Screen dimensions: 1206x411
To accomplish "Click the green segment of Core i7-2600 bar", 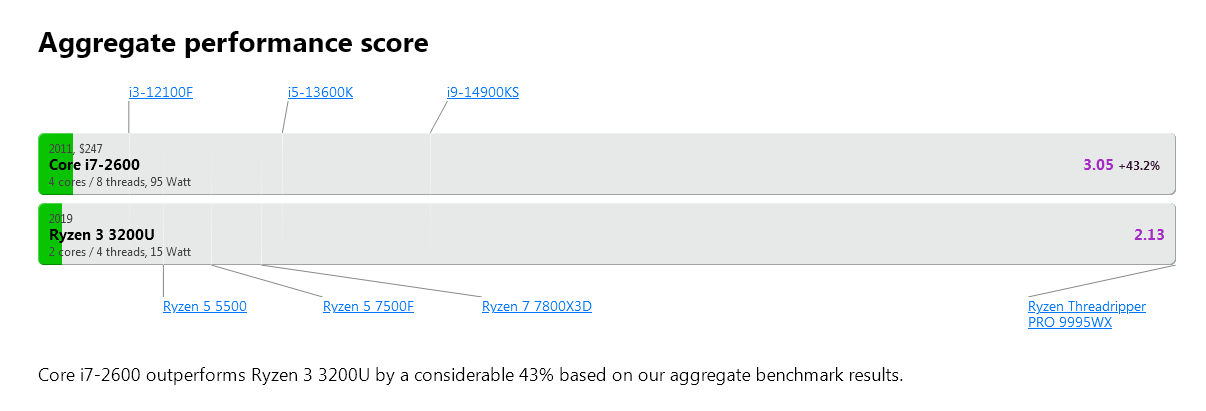I will [x=55, y=164].
